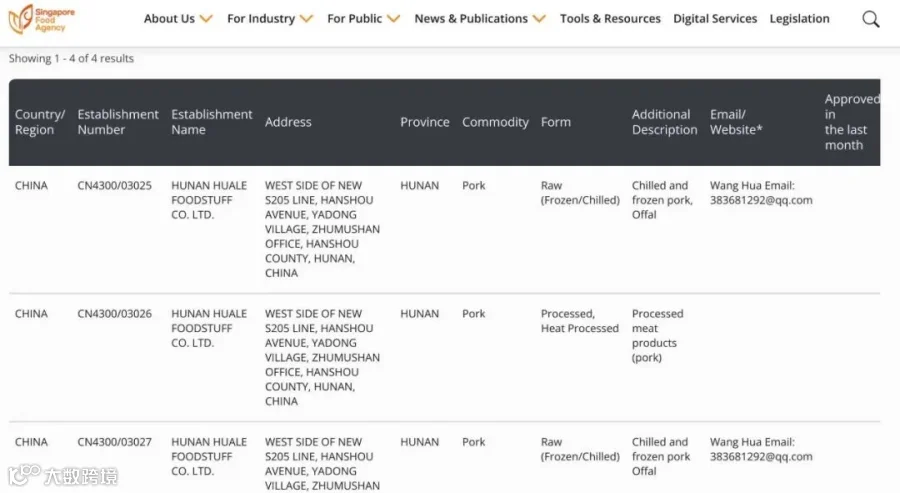
Task: Click HUNAN province in the CN4300/03026 row
Action: (420, 313)
